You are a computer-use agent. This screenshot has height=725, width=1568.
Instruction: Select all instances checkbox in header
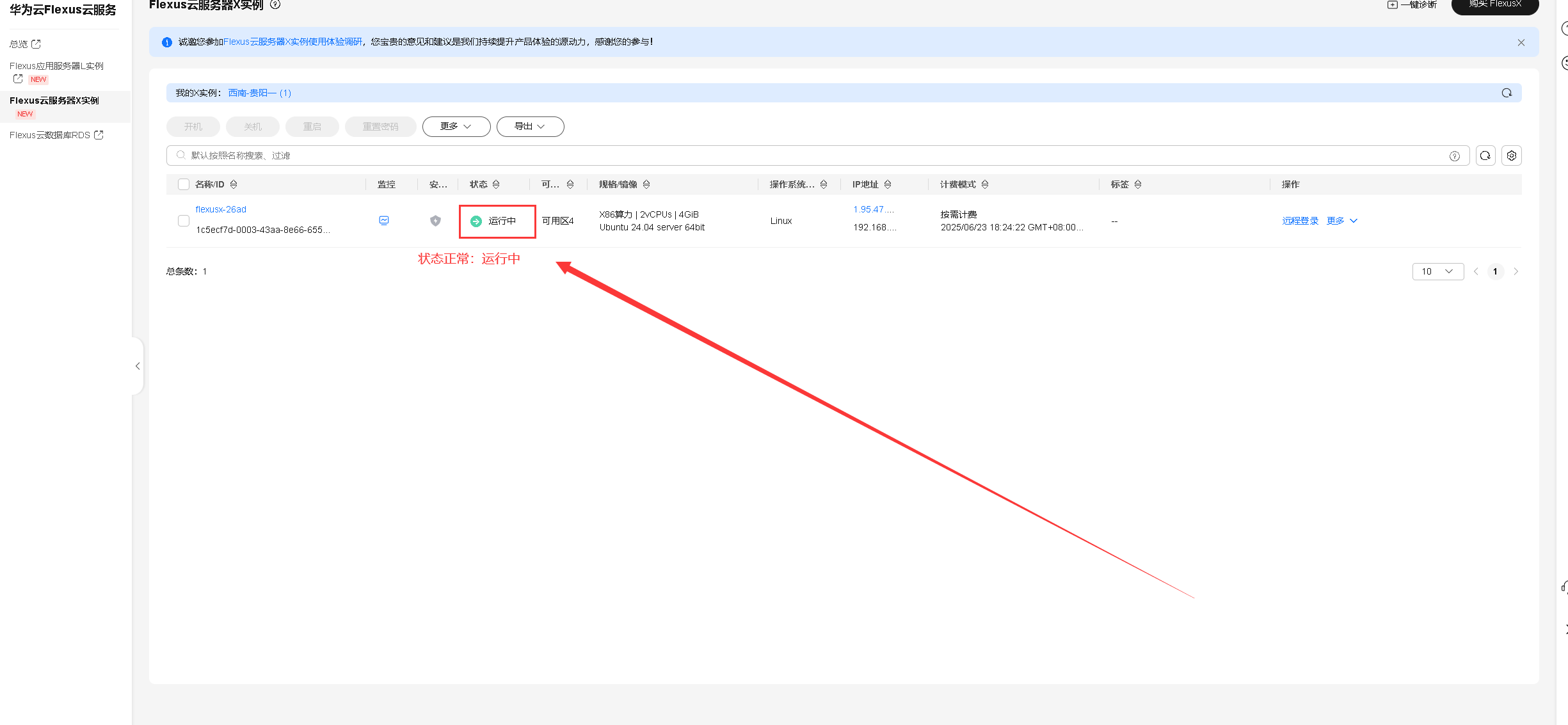[x=184, y=184]
